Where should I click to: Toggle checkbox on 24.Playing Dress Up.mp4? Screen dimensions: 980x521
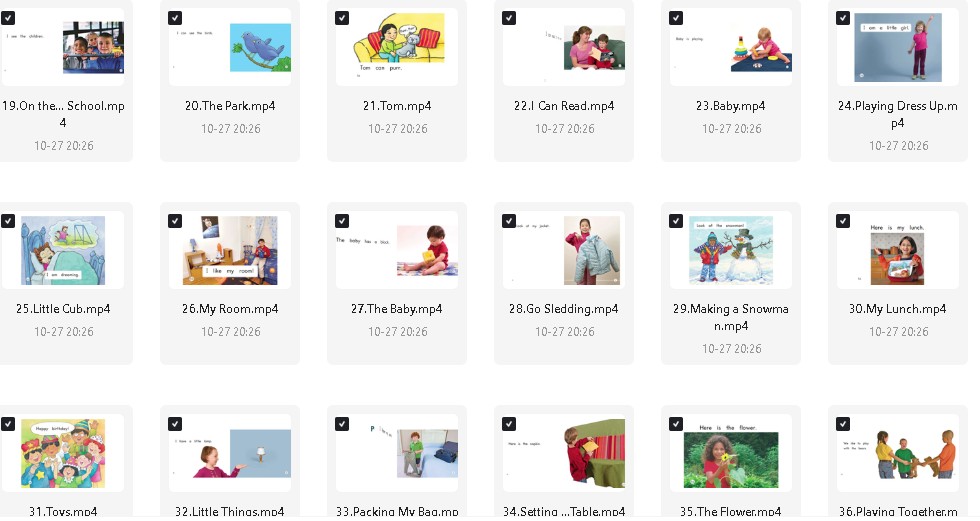pyautogui.click(x=842, y=18)
